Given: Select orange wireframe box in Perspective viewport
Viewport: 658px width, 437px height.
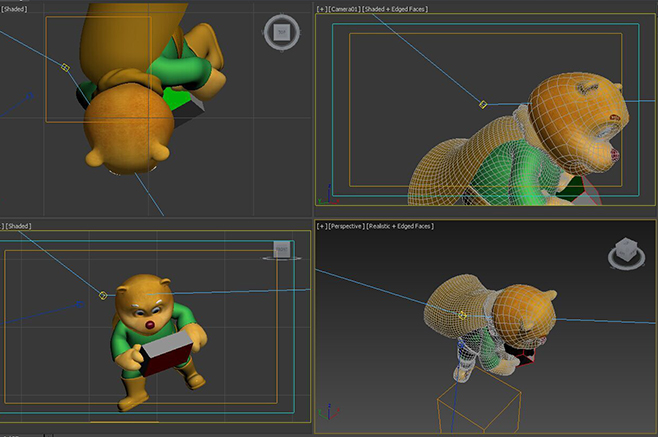Looking at the screenshot, I should click(x=478, y=399).
